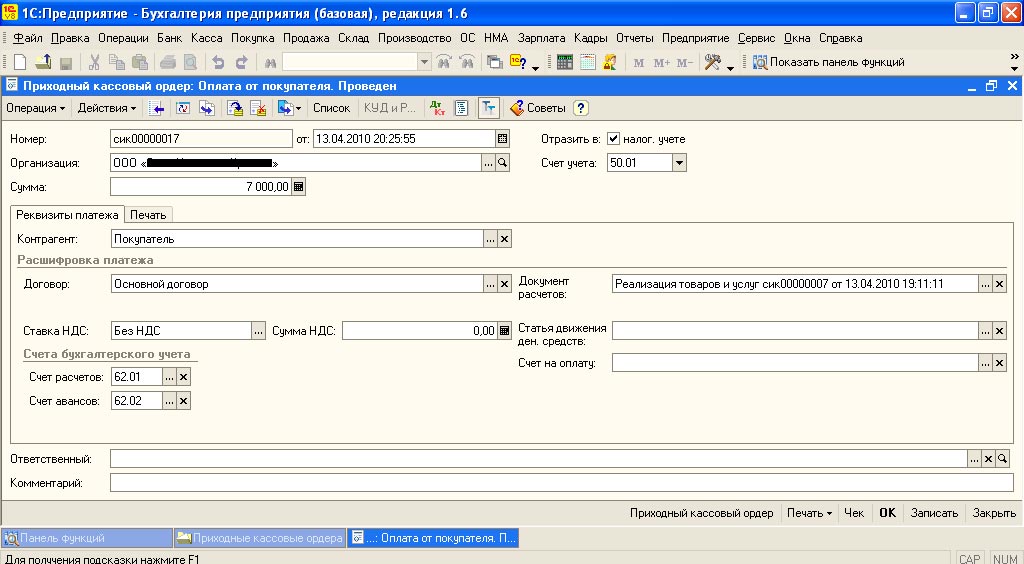The height and width of the screenshot is (564, 1024).
Task: Click Показать панель функций toolbar button
Action: (x=829, y=62)
